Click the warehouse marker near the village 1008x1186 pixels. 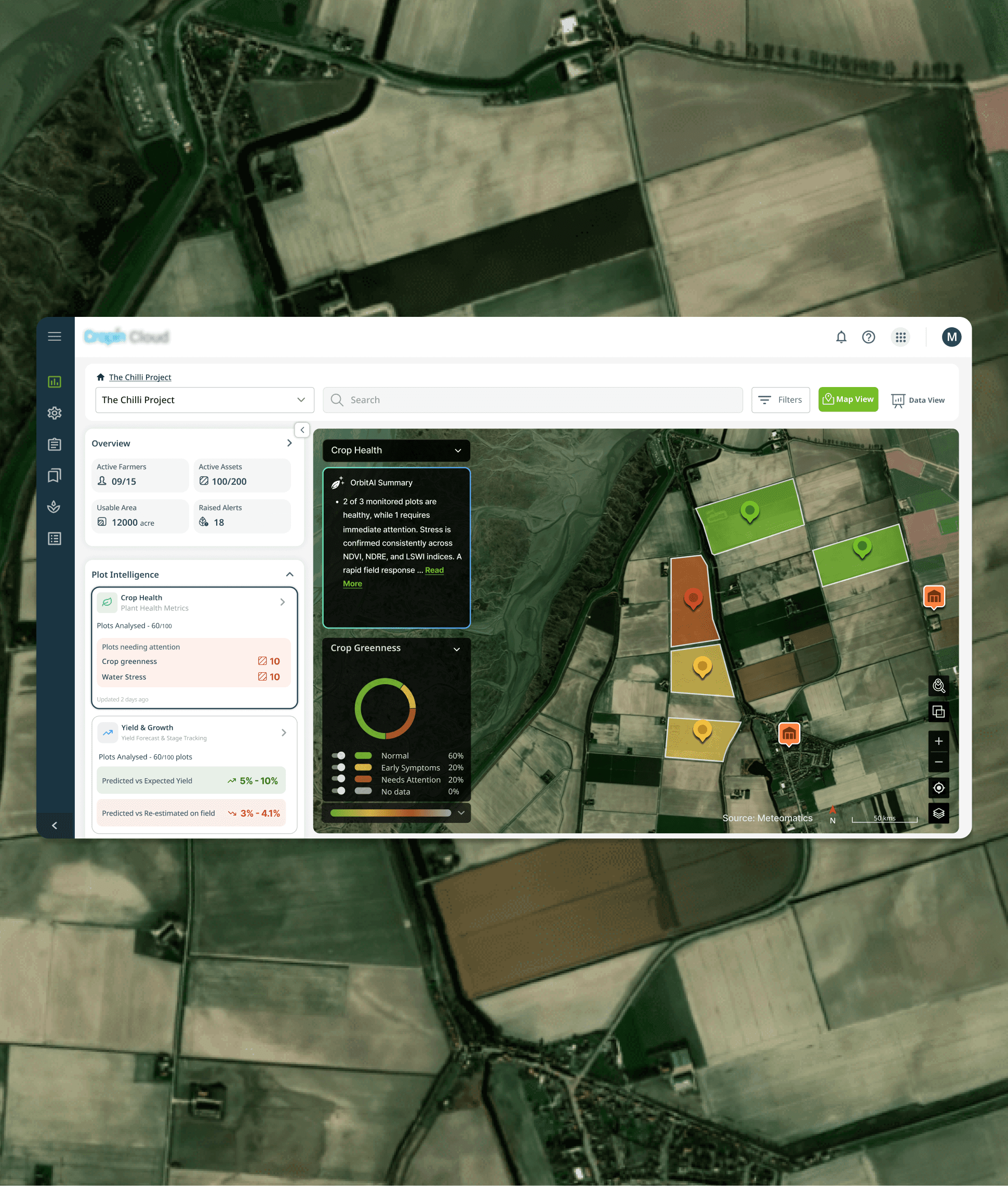click(x=789, y=734)
